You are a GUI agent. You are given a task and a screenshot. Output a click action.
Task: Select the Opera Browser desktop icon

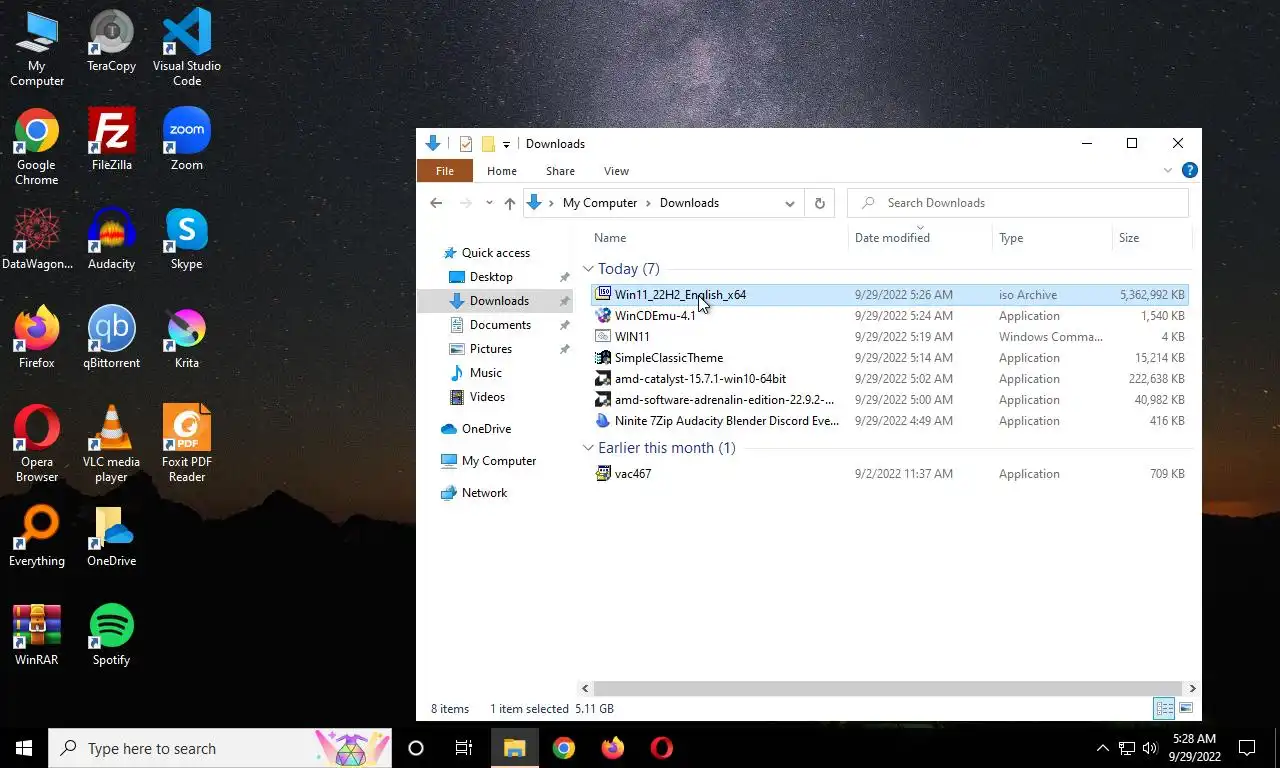click(x=37, y=444)
